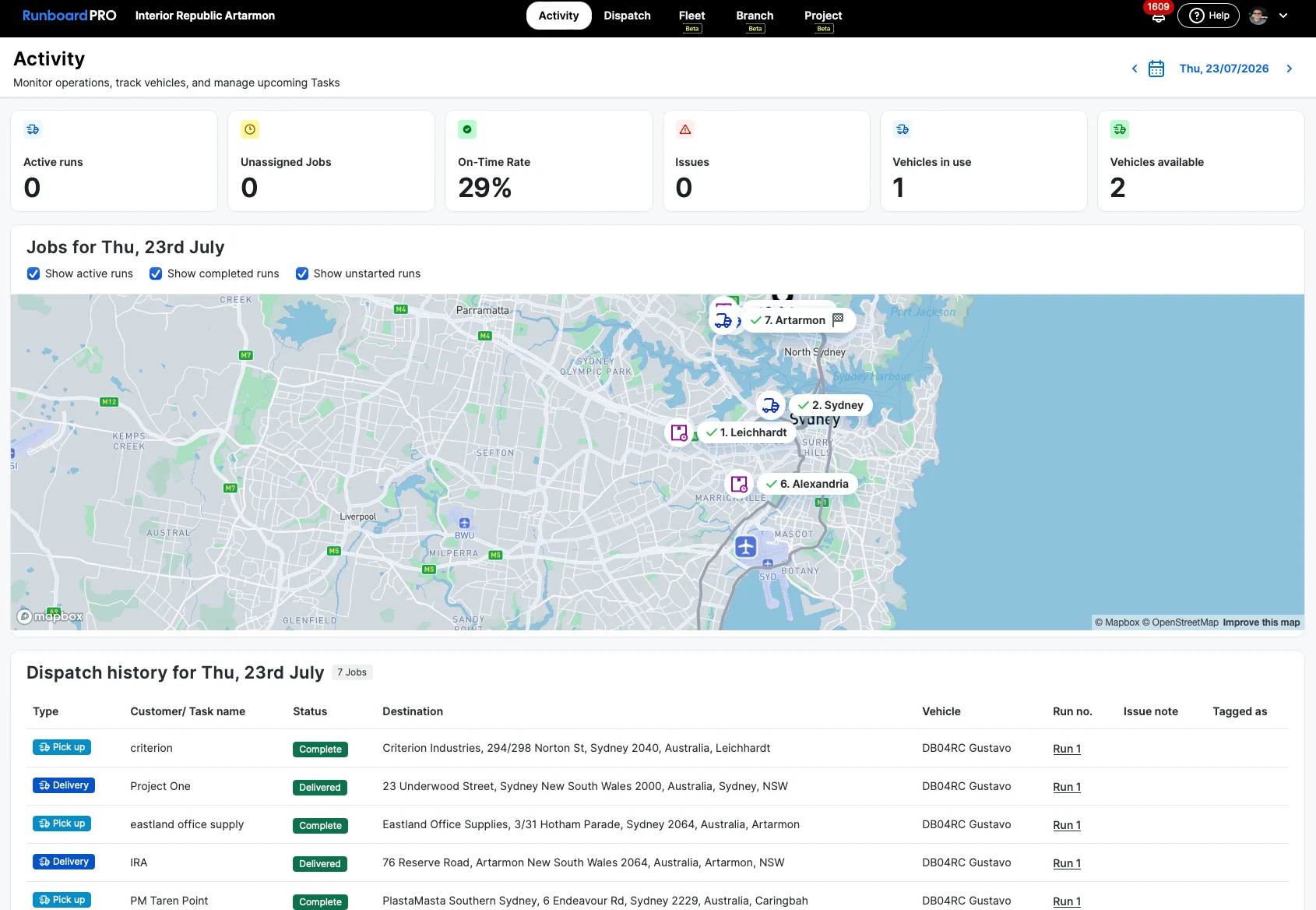Click the truck icon beside 7. Artarmon

(x=723, y=320)
